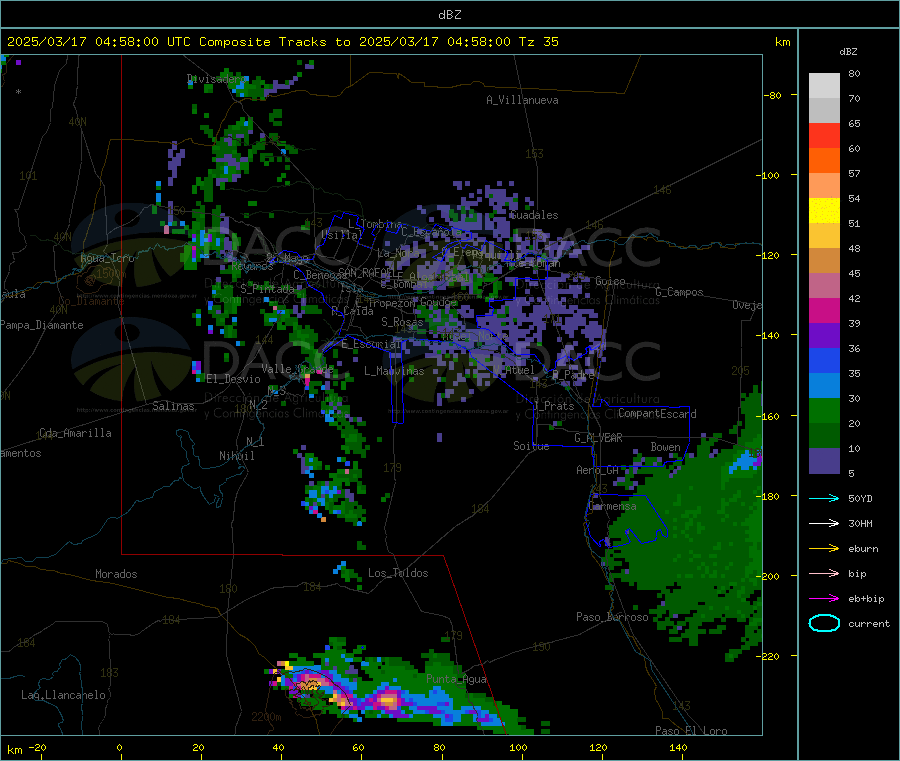Click the L_Malvinas map label
Screen dimensions: 900x761
[394, 371]
